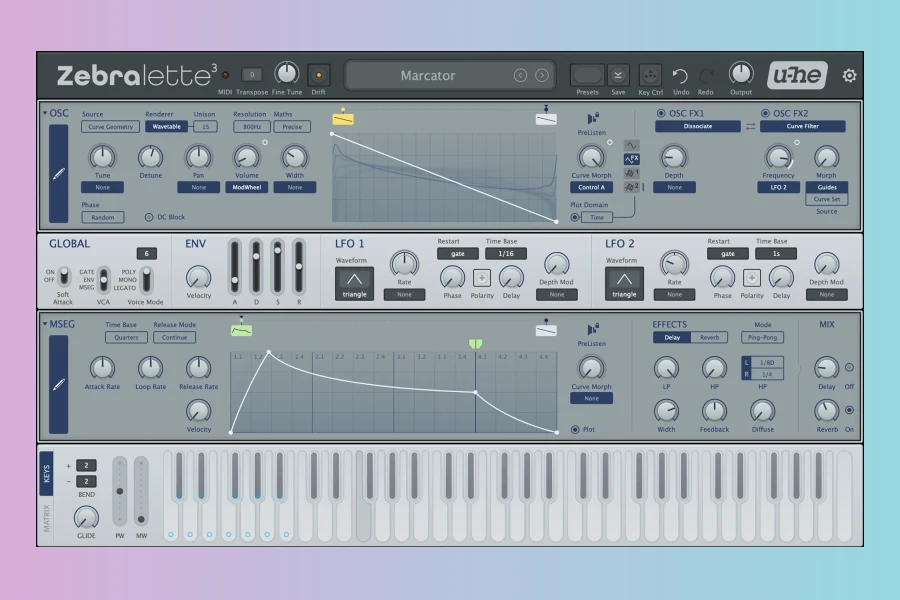
Task: Toggle the Drift button
Action: (x=319, y=74)
